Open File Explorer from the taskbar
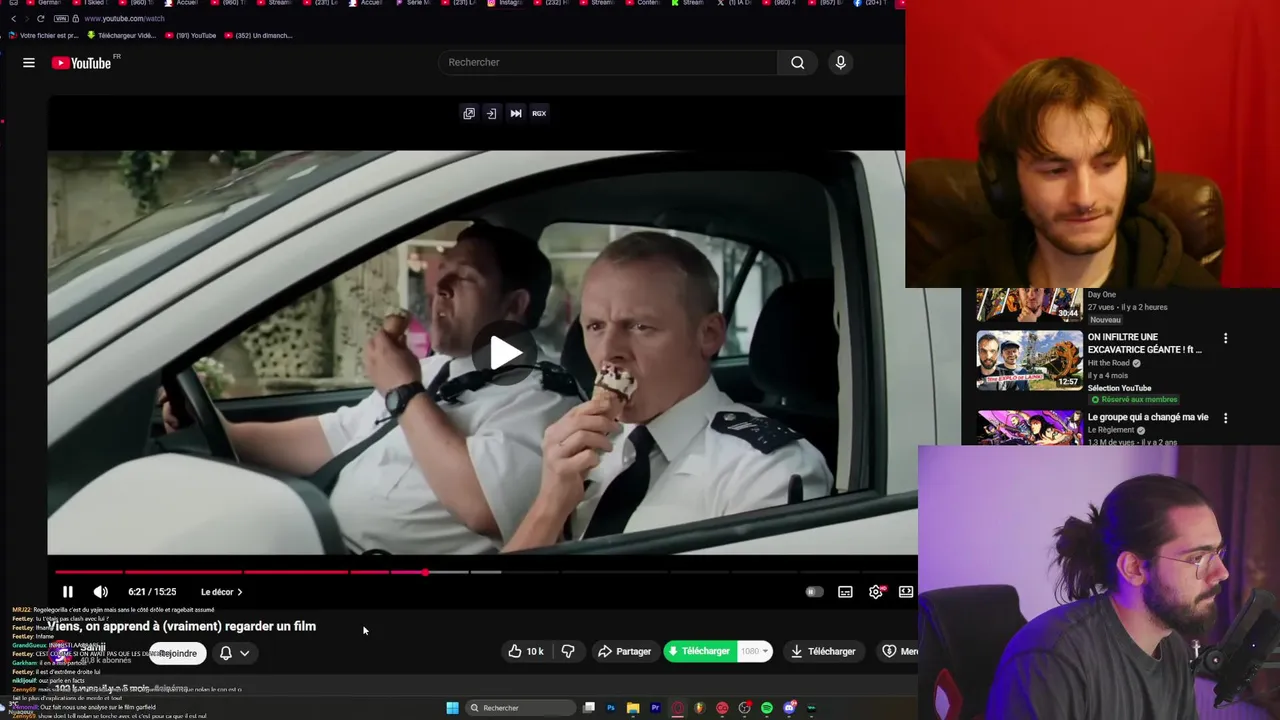 tap(633, 708)
